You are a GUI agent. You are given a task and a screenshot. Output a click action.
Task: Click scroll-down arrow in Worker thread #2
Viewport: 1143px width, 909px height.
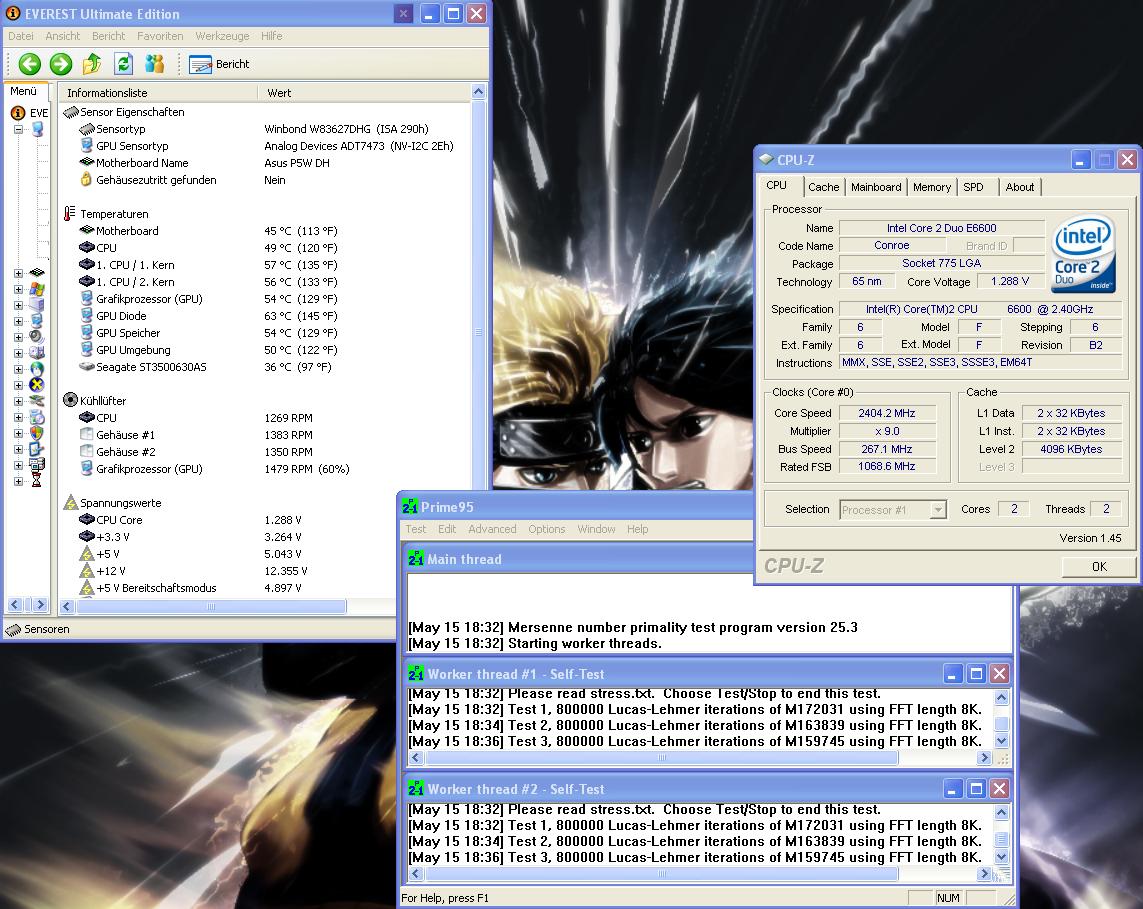[1002, 857]
